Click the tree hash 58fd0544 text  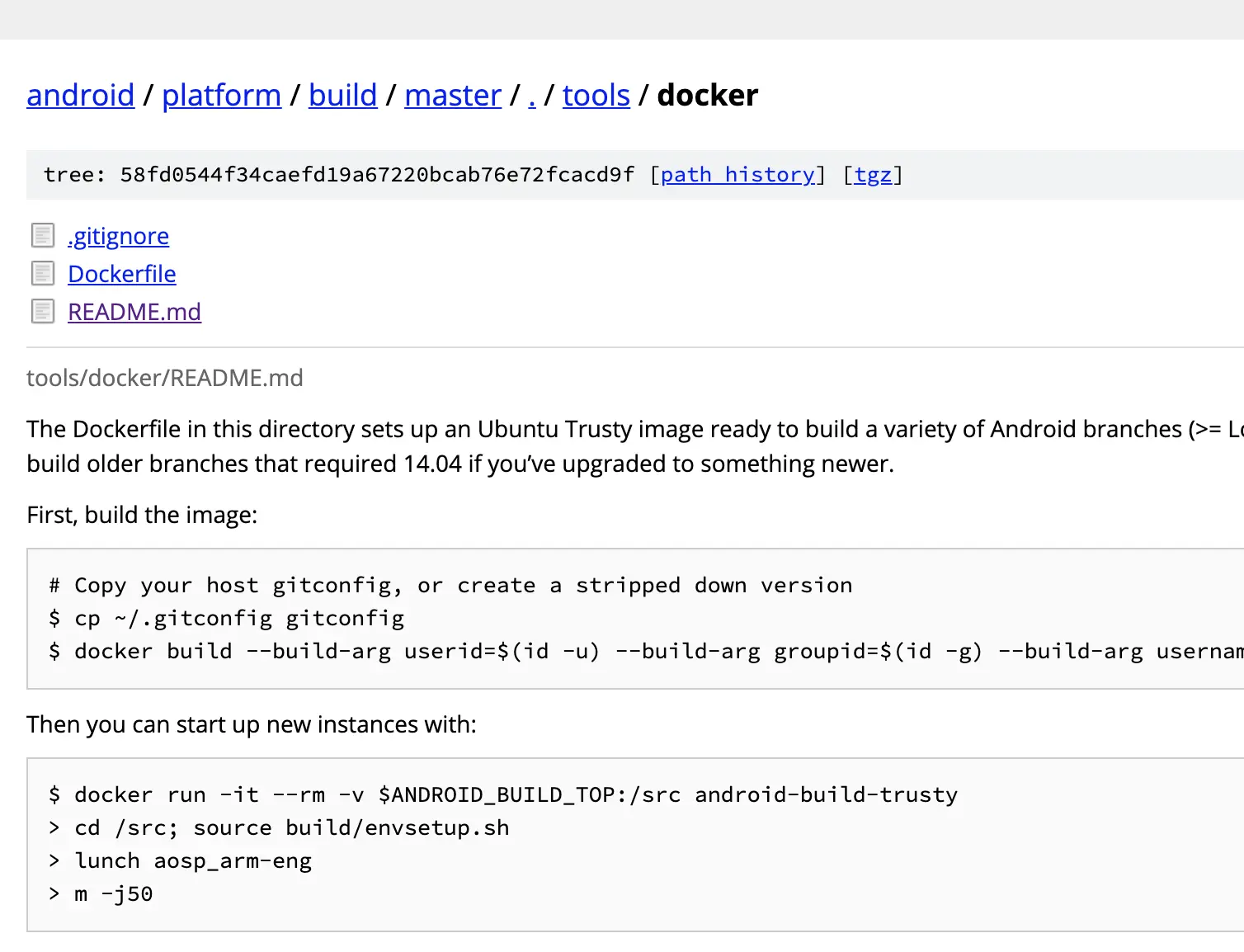[x=377, y=175]
